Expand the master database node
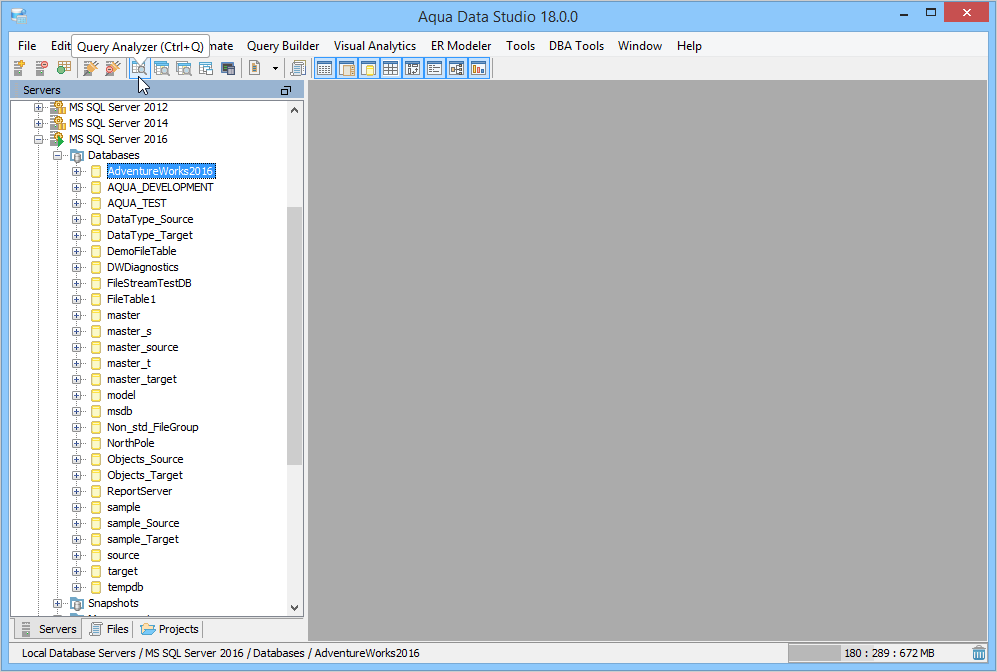This screenshot has height=672, width=997. 76,315
